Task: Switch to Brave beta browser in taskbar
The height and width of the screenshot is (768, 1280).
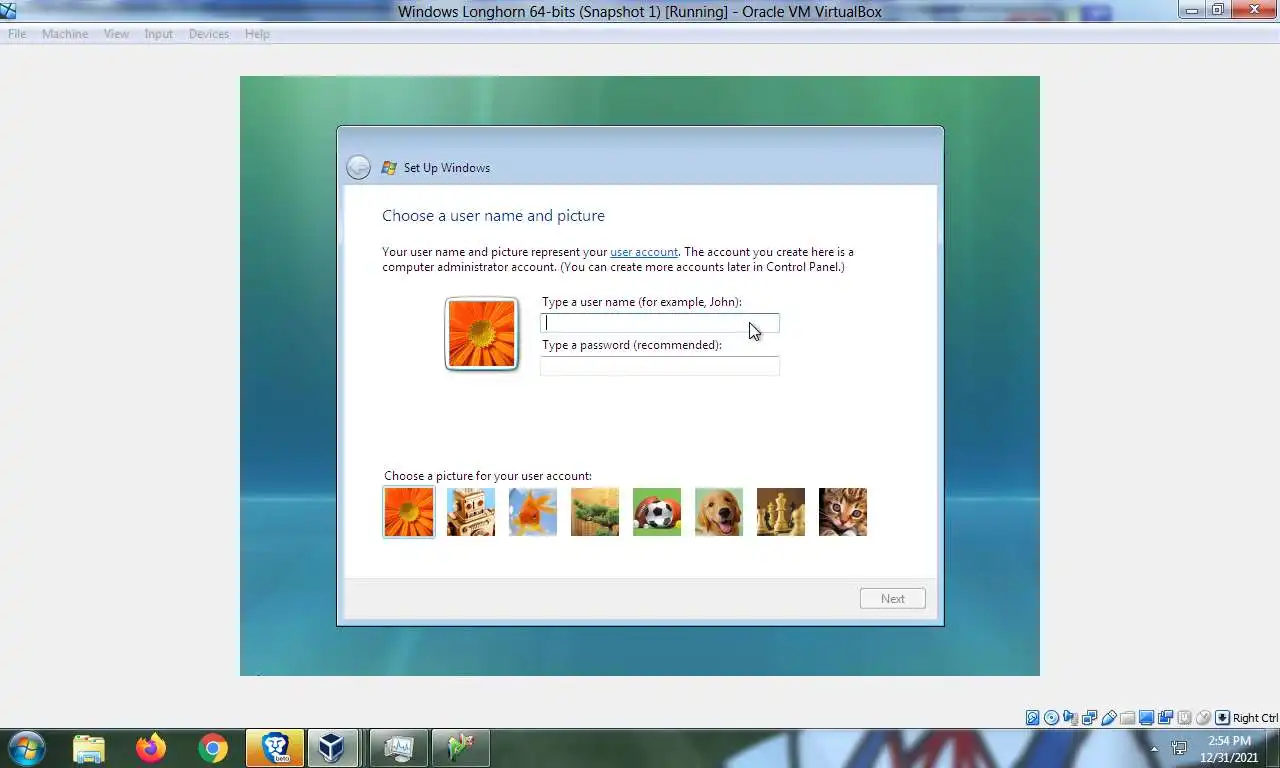Action: (x=275, y=748)
